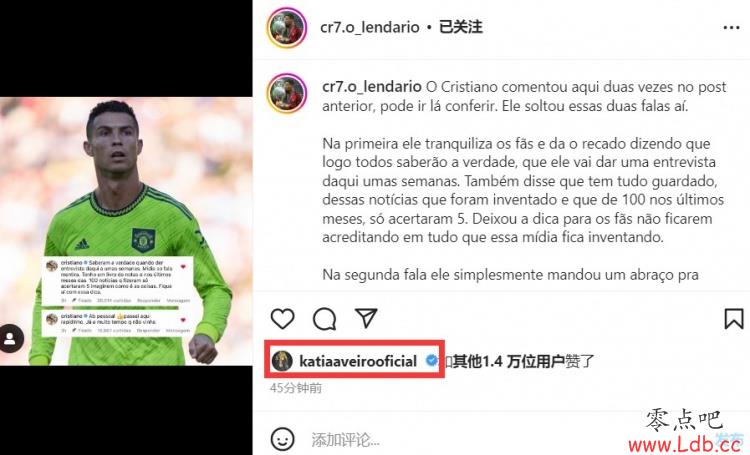
Task: Open cr7.o_lendario username in the caption
Action: pyautogui.click(x=372, y=87)
